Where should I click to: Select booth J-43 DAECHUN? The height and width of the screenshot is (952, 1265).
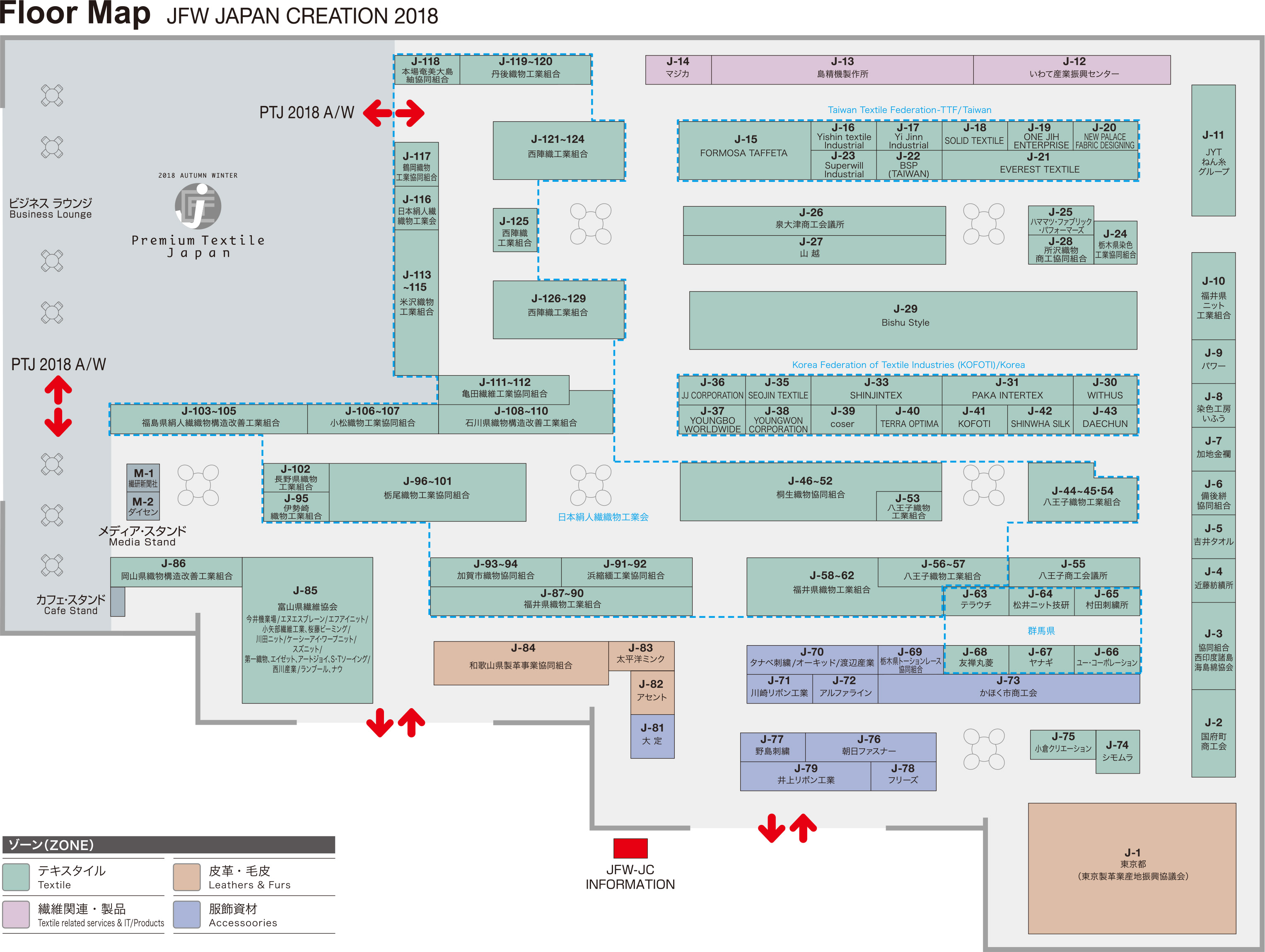point(1106,419)
